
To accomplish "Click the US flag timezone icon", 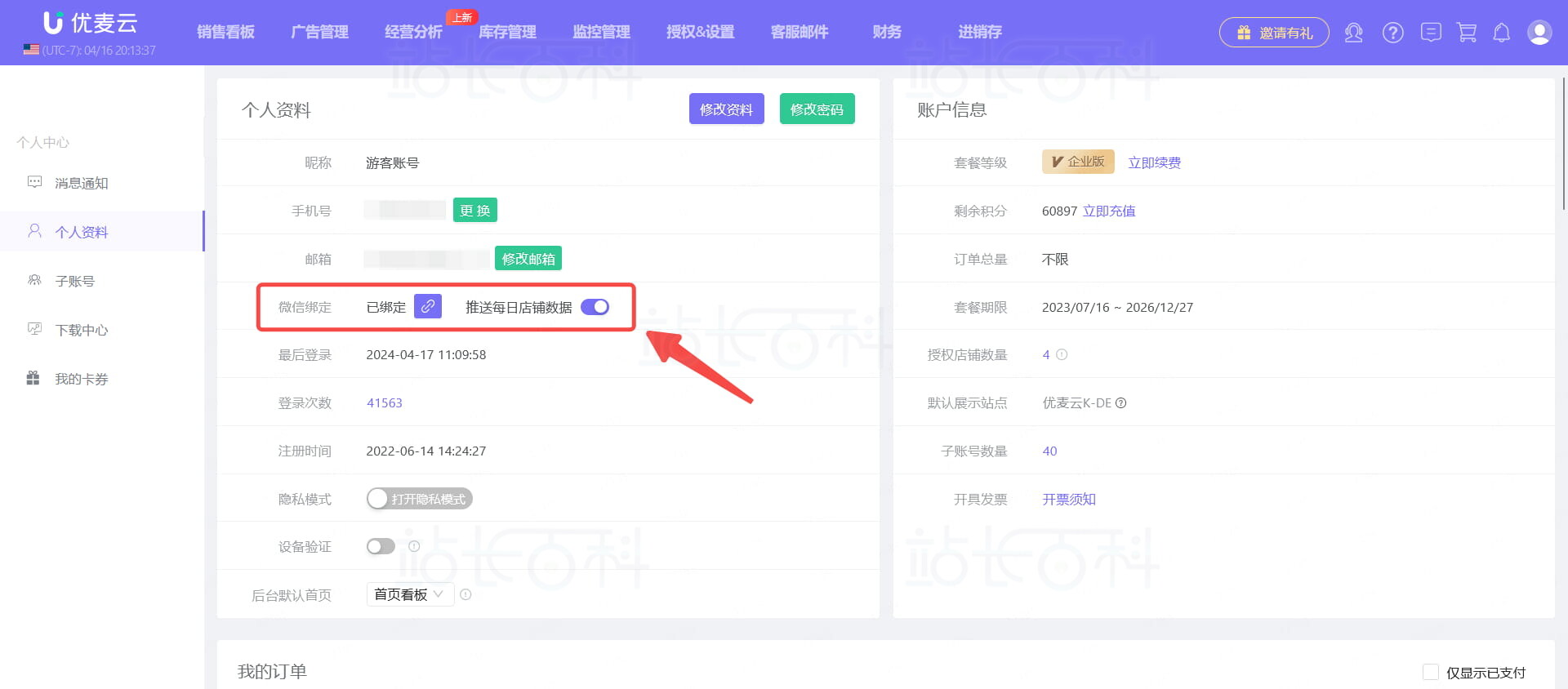I will point(31,50).
